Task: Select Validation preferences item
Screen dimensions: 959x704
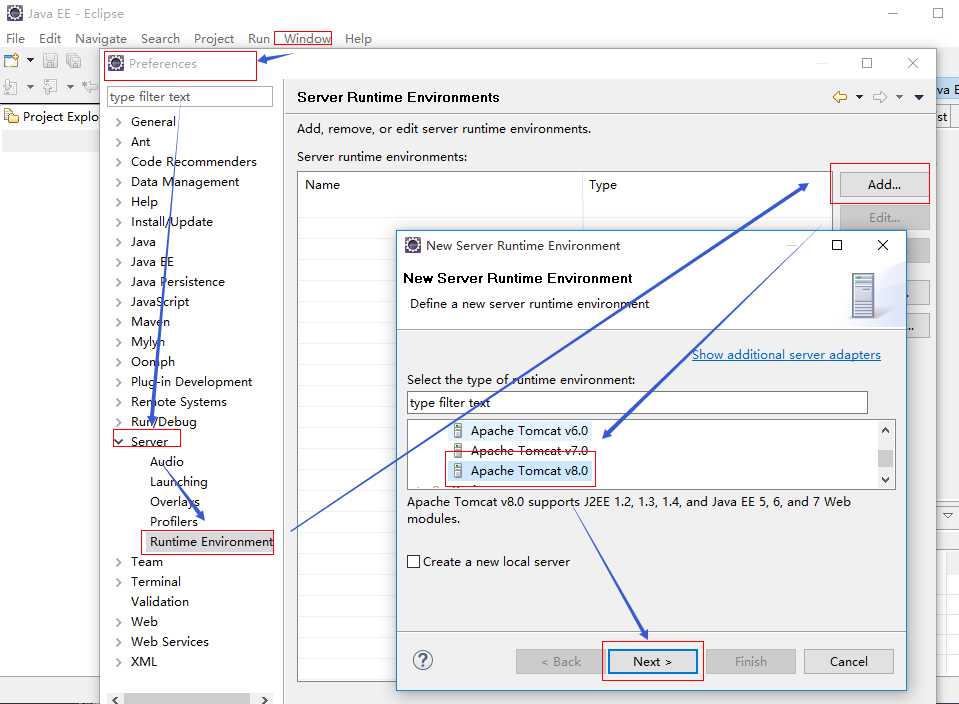Action: pyautogui.click(x=160, y=601)
